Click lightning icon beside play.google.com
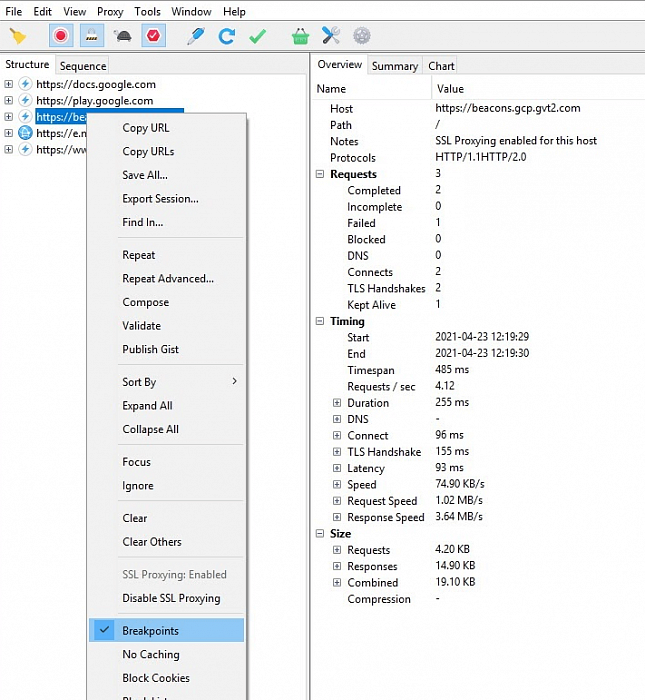 coord(25,100)
